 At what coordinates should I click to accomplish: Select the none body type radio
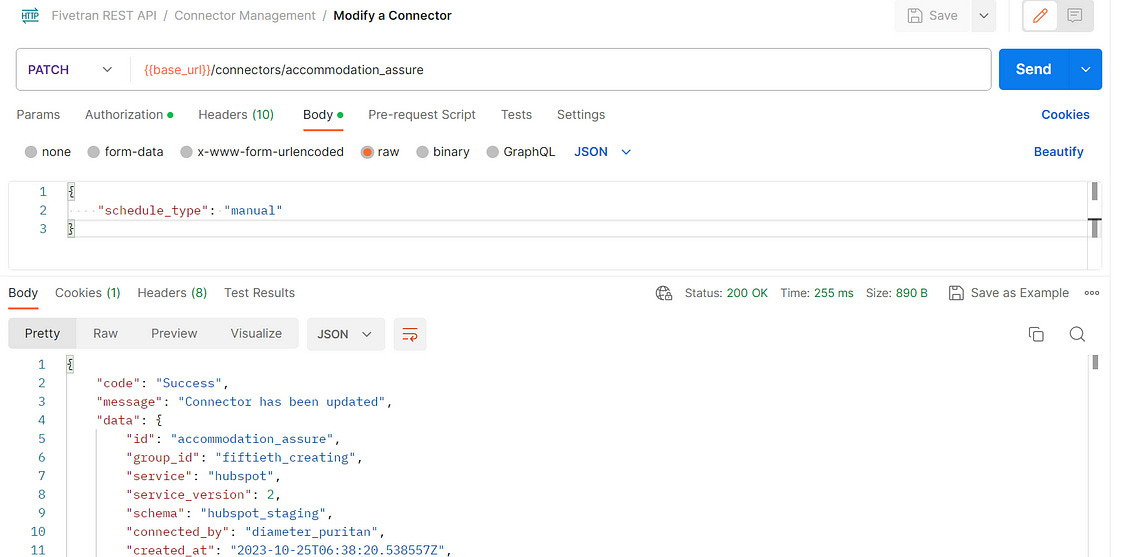tap(31, 152)
